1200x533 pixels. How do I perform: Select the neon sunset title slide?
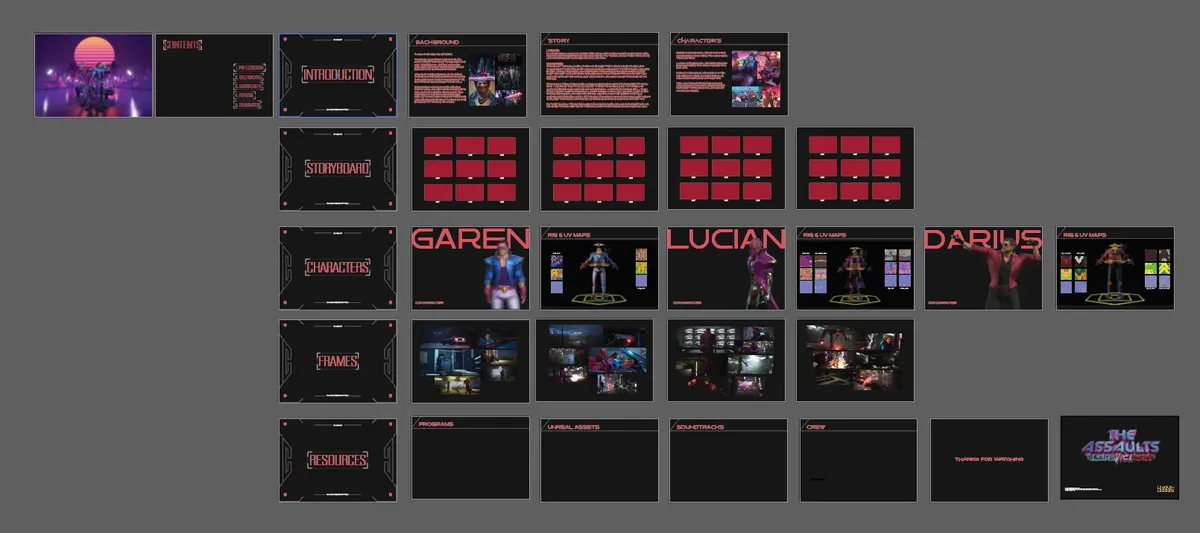click(x=93, y=75)
